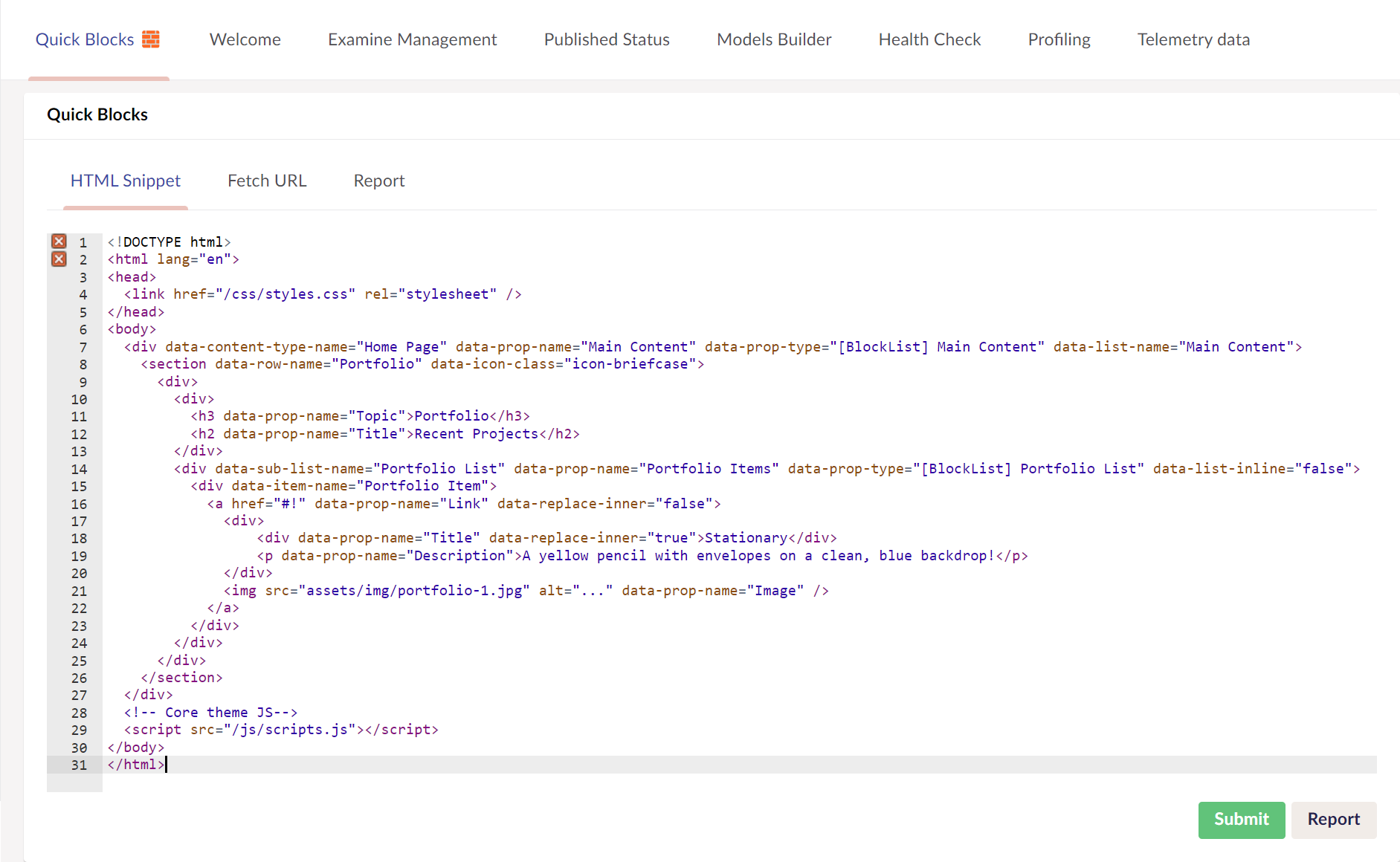This screenshot has height=862, width=1400.
Task: Click the h3 'Topic' Portfolio line
Action: click(x=361, y=416)
